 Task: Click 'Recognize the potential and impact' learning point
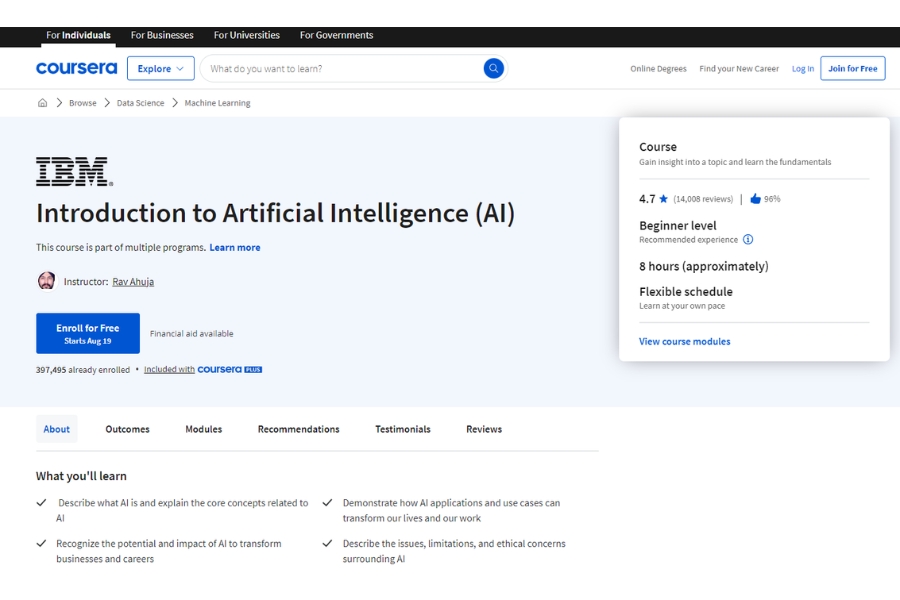click(x=169, y=551)
